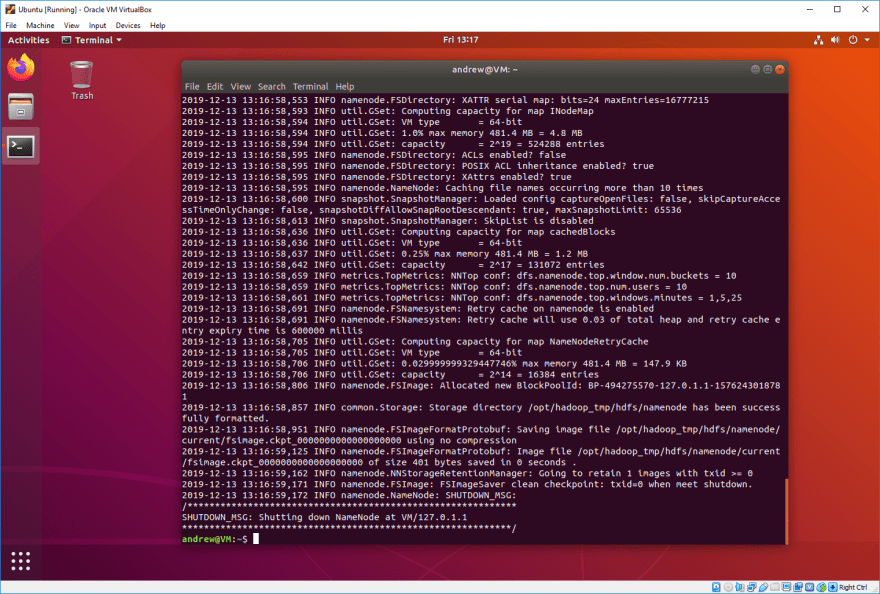Click the terminal vertical scrollbar
Image resolution: width=880 pixels, height=594 pixels.
pyautogui.click(x=786, y=511)
